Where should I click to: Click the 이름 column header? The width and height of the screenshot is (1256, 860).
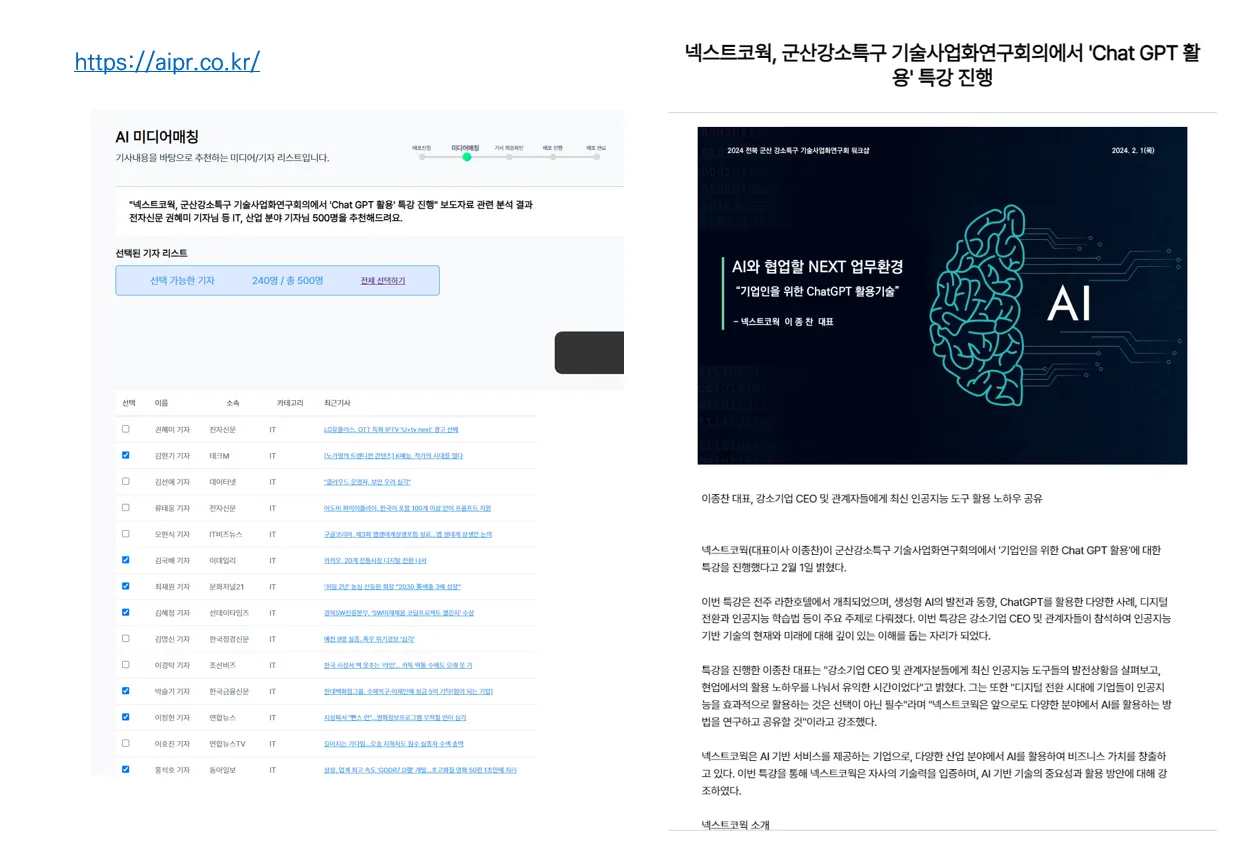[161, 403]
